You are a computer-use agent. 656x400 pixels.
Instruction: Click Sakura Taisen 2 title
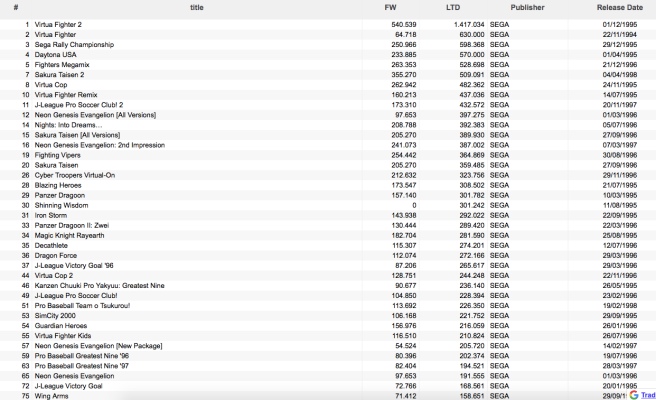click(59, 75)
